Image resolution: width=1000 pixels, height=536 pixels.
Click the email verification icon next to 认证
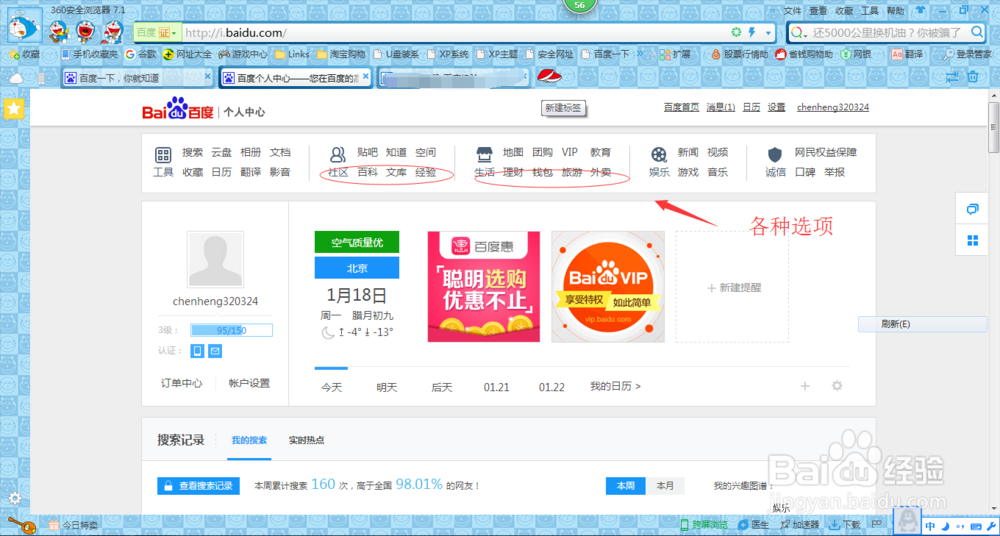click(215, 350)
